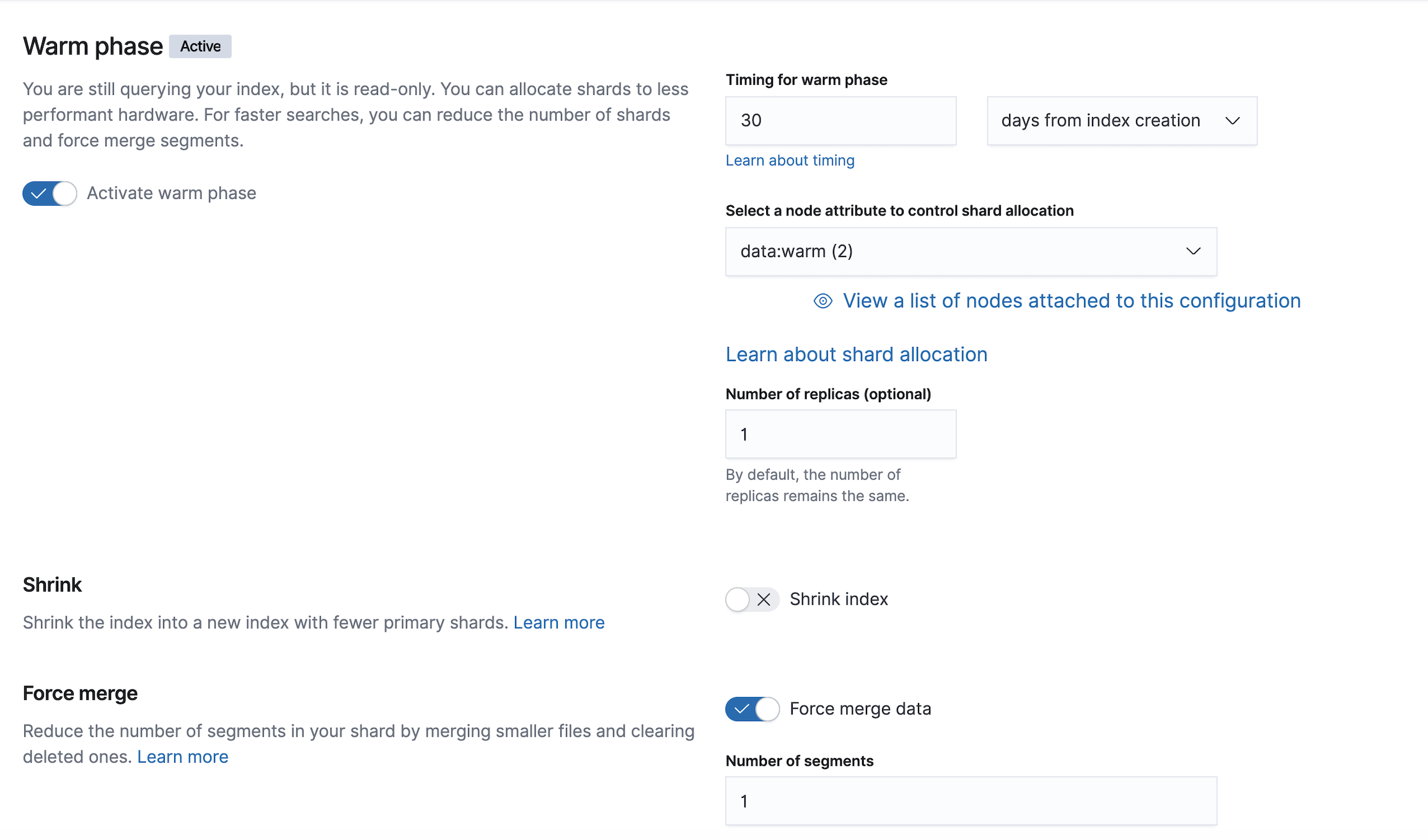The image size is (1428, 840).
Task: Open the shard allocation node attribute selector
Action: coord(971,252)
